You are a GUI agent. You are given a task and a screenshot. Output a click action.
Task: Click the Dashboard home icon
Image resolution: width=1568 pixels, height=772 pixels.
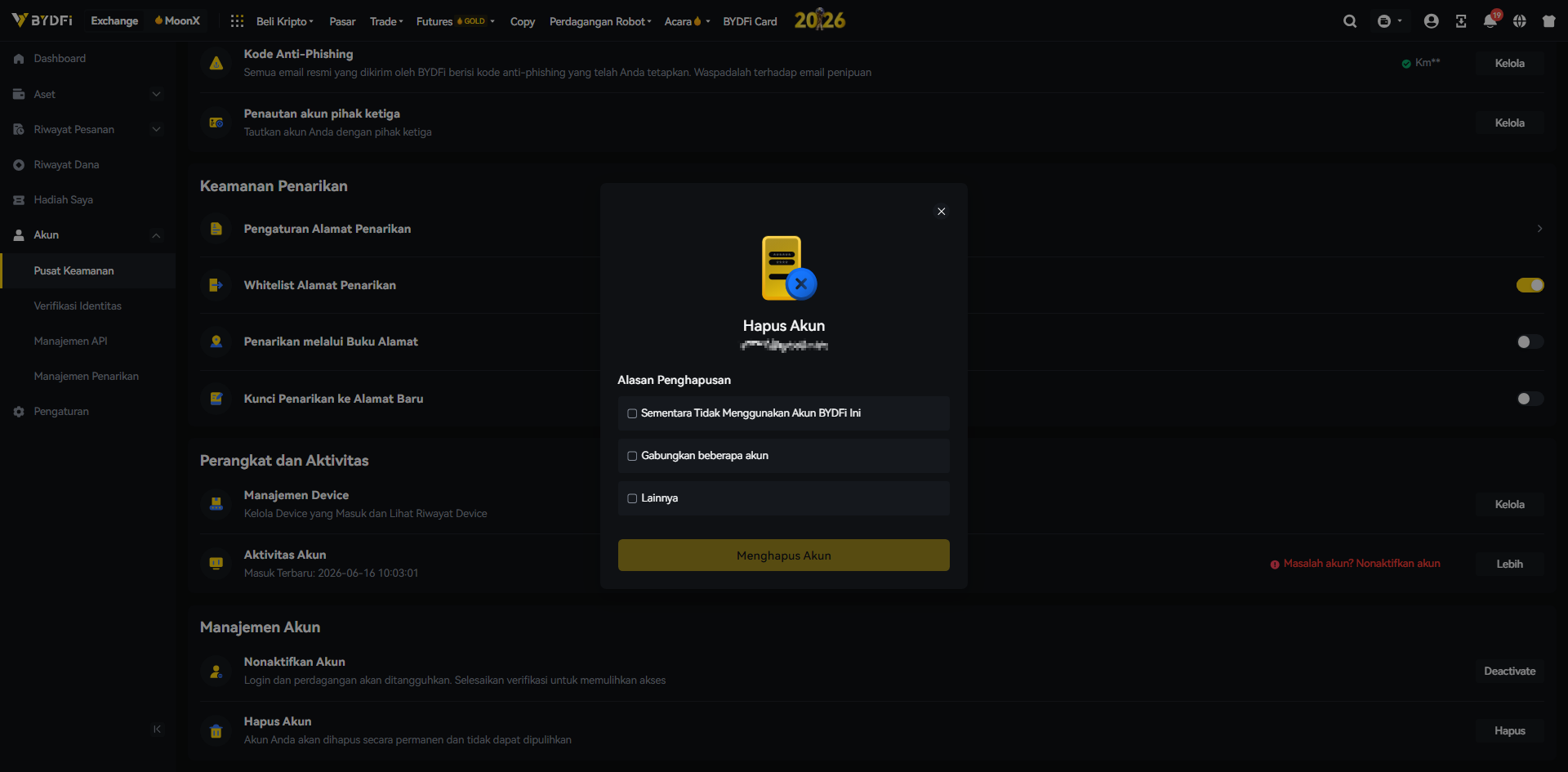[x=19, y=59]
